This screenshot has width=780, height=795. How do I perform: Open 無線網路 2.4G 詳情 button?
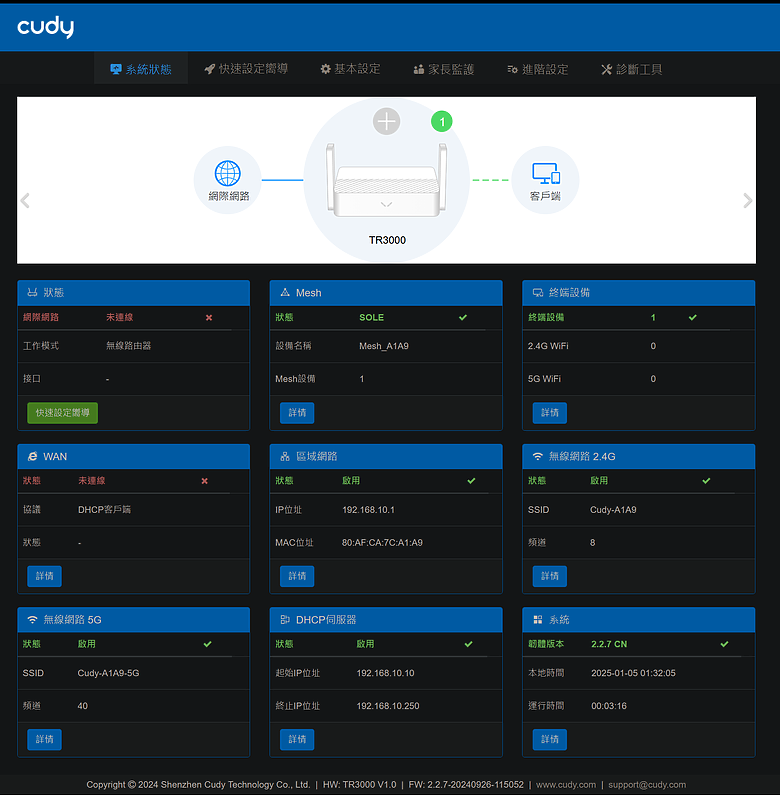(550, 576)
